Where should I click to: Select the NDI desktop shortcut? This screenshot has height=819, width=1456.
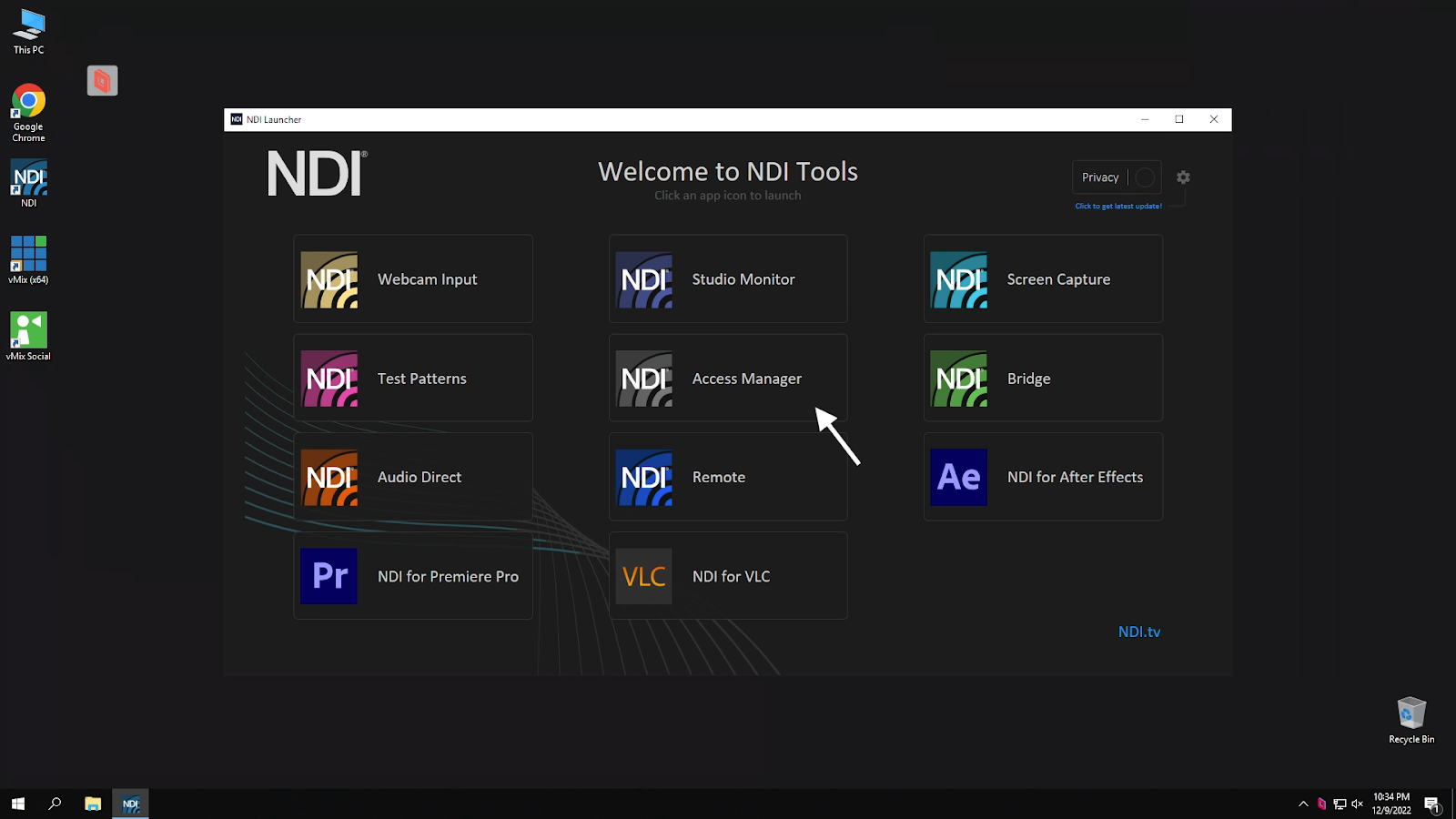[x=28, y=184]
